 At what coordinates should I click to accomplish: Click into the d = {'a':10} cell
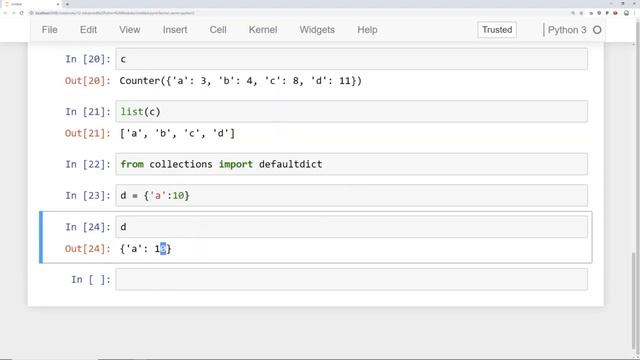click(351, 196)
